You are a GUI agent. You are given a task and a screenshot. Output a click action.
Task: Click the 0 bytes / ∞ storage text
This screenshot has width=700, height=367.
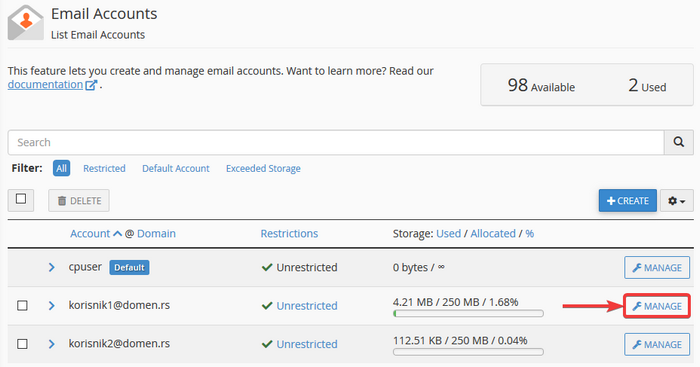(419, 267)
